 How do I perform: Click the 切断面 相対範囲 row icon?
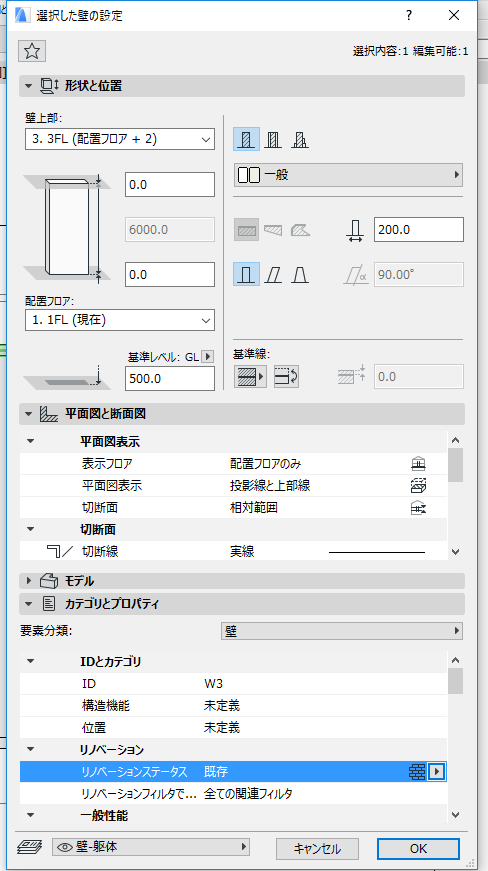[x=417, y=508]
